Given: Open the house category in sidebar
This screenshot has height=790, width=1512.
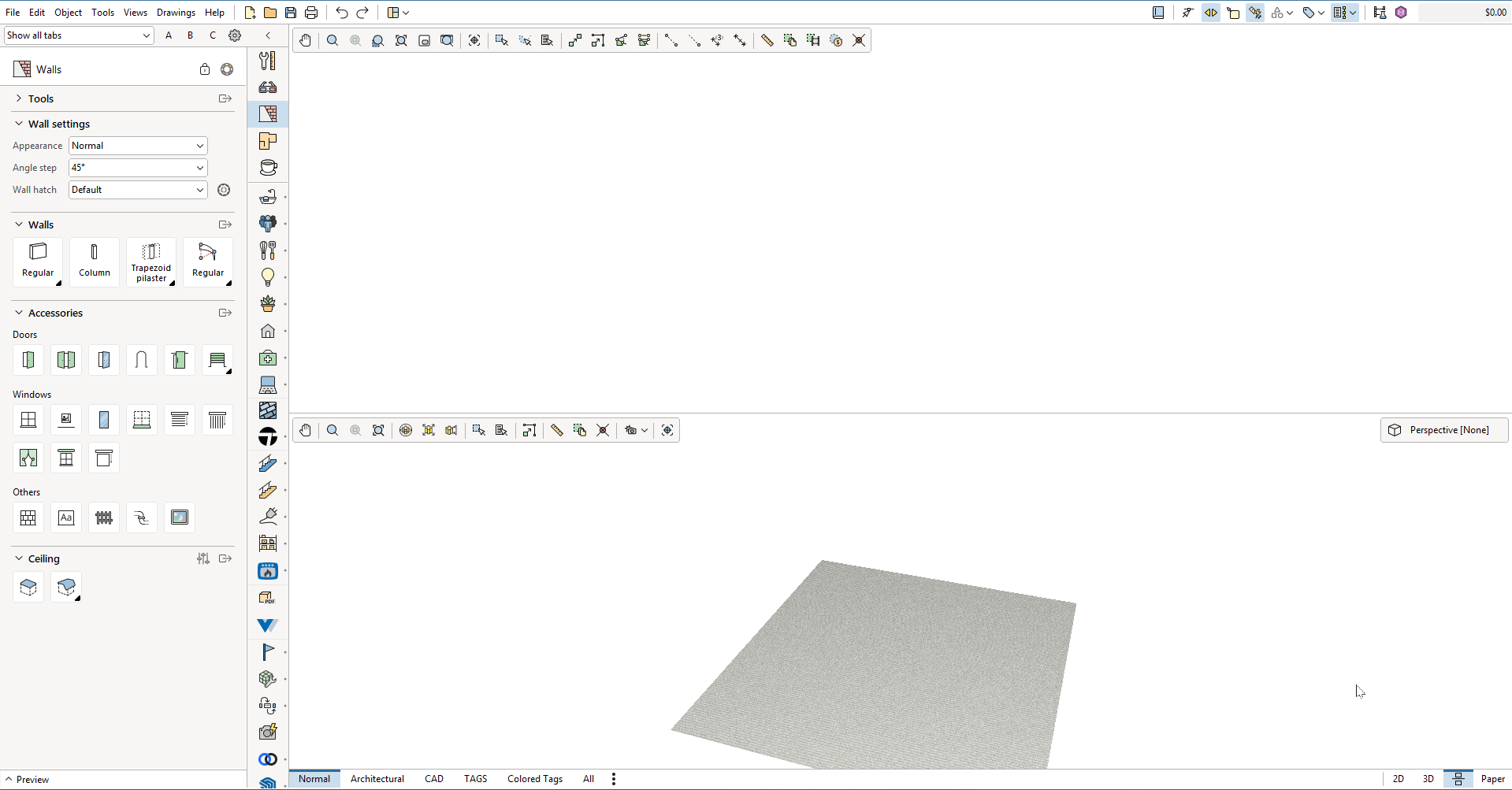Looking at the screenshot, I should coord(268,331).
